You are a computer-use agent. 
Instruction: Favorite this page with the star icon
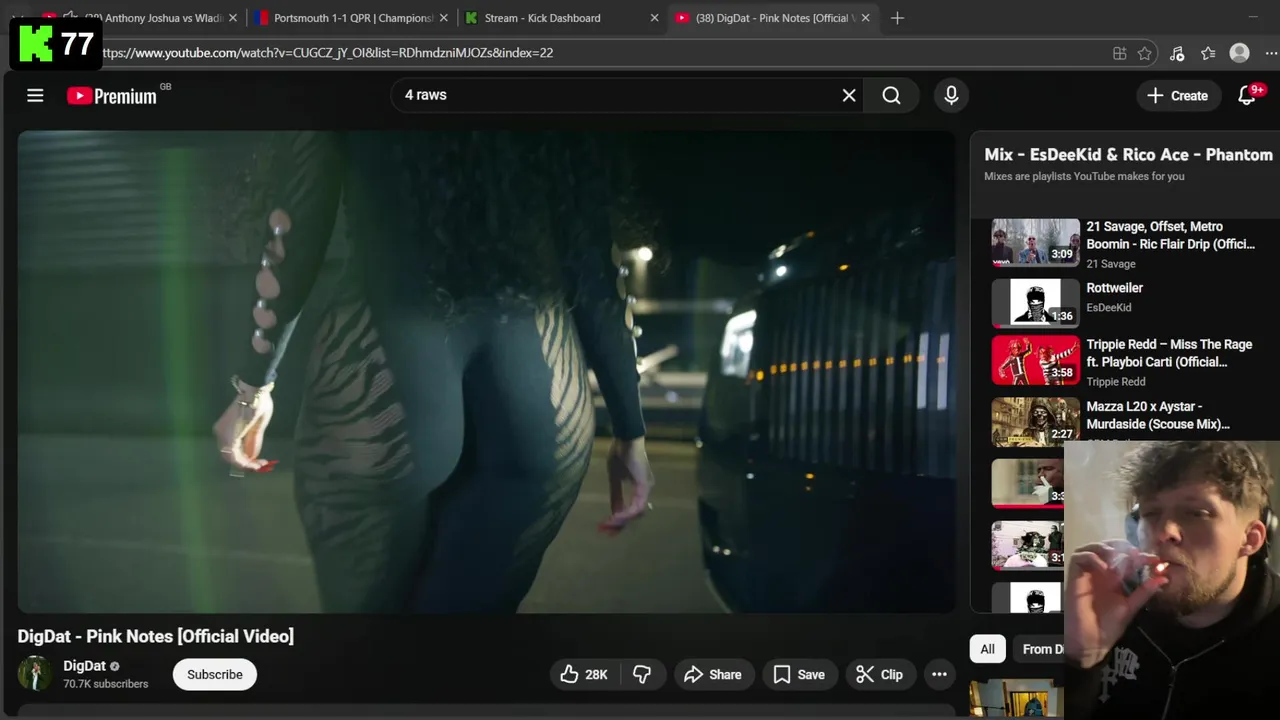tap(1145, 53)
